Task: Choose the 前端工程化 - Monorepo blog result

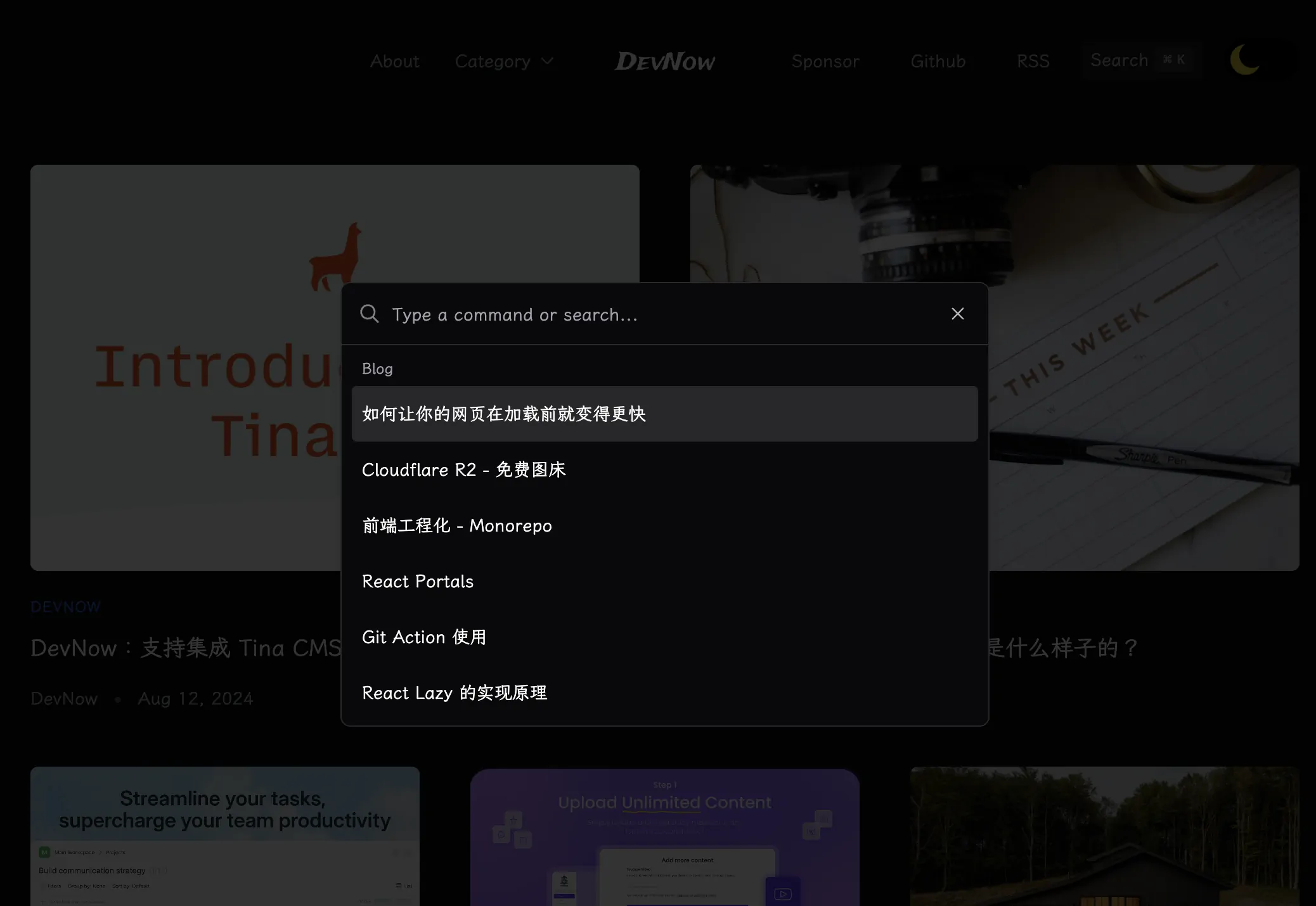Action: [456, 525]
